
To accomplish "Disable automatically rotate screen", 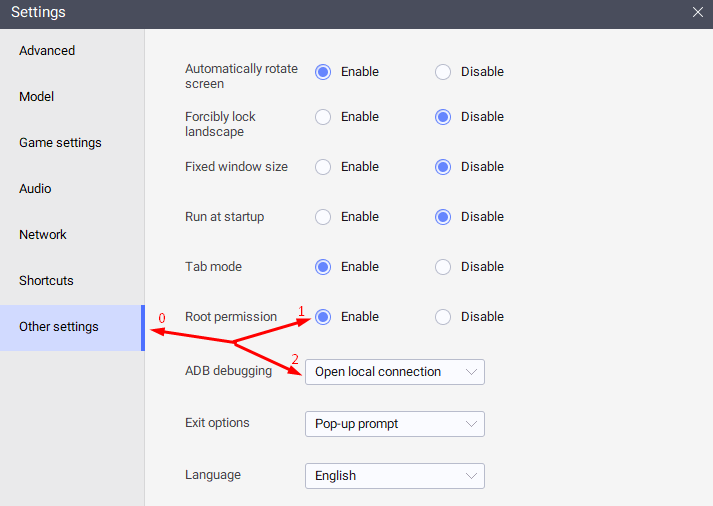I will (443, 72).
